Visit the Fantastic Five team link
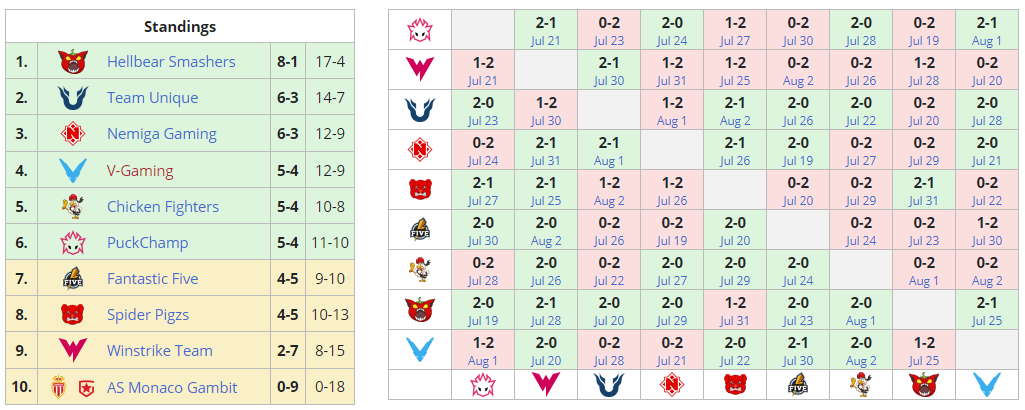 (x=152, y=279)
